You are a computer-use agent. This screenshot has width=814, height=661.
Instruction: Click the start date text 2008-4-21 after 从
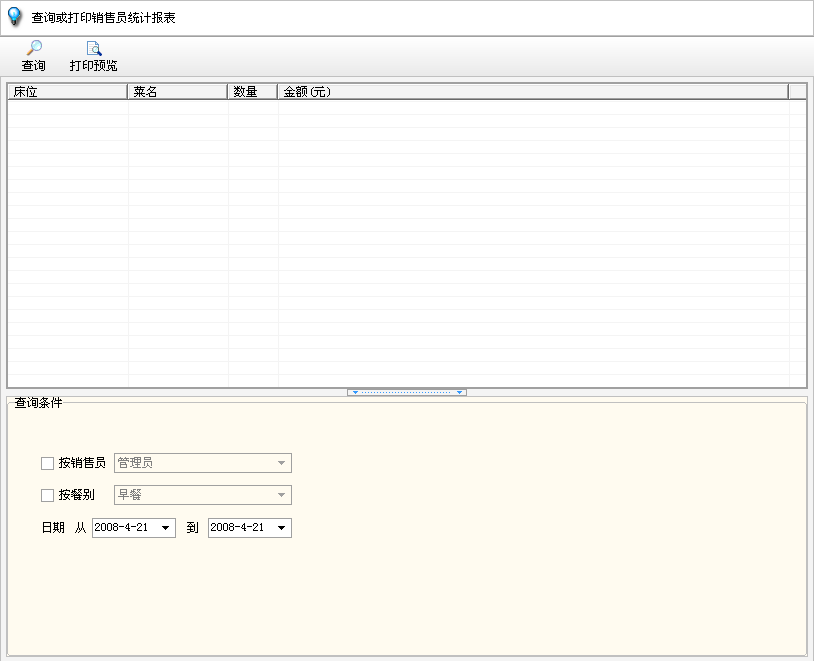pyautogui.click(x=122, y=528)
